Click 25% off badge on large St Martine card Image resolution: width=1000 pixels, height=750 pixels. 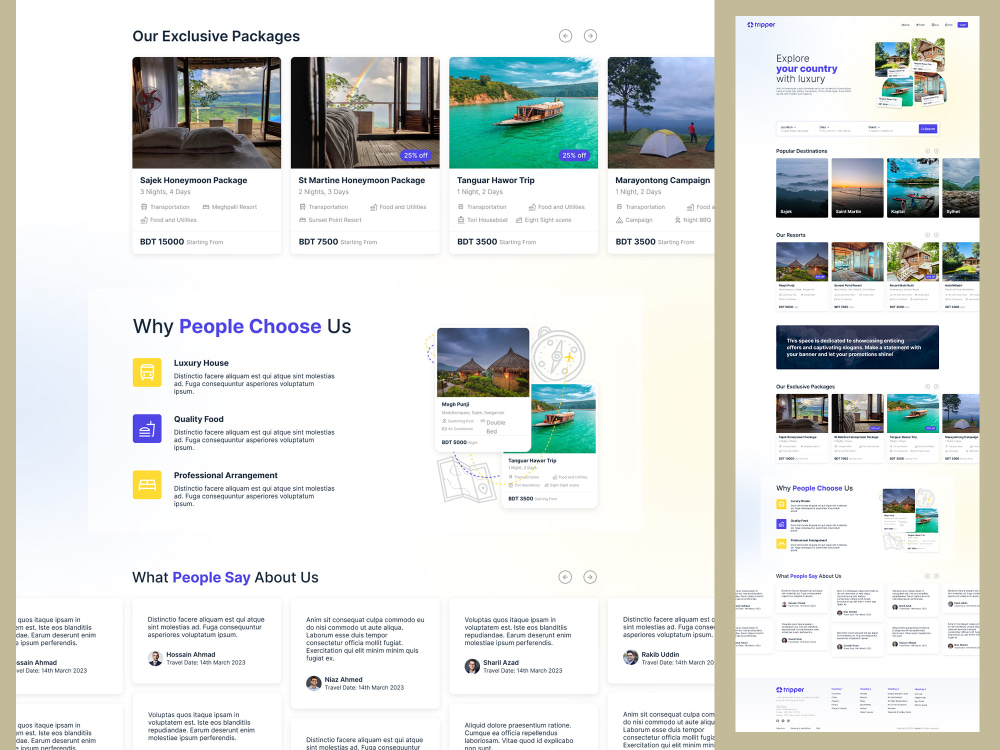point(416,155)
